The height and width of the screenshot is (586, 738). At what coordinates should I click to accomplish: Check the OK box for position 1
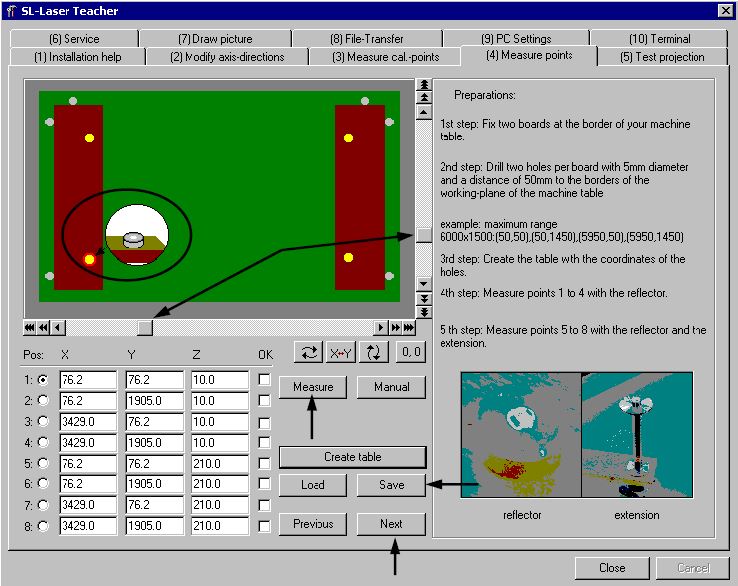pyautogui.click(x=264, y=380)
